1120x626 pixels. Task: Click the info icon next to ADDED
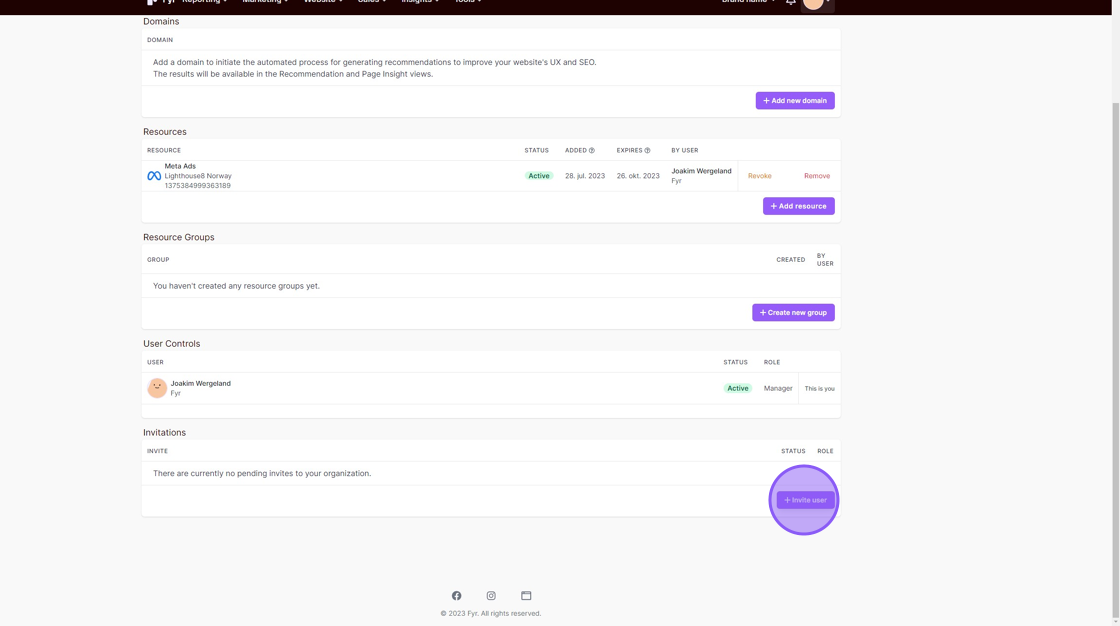tap(591, 151)
